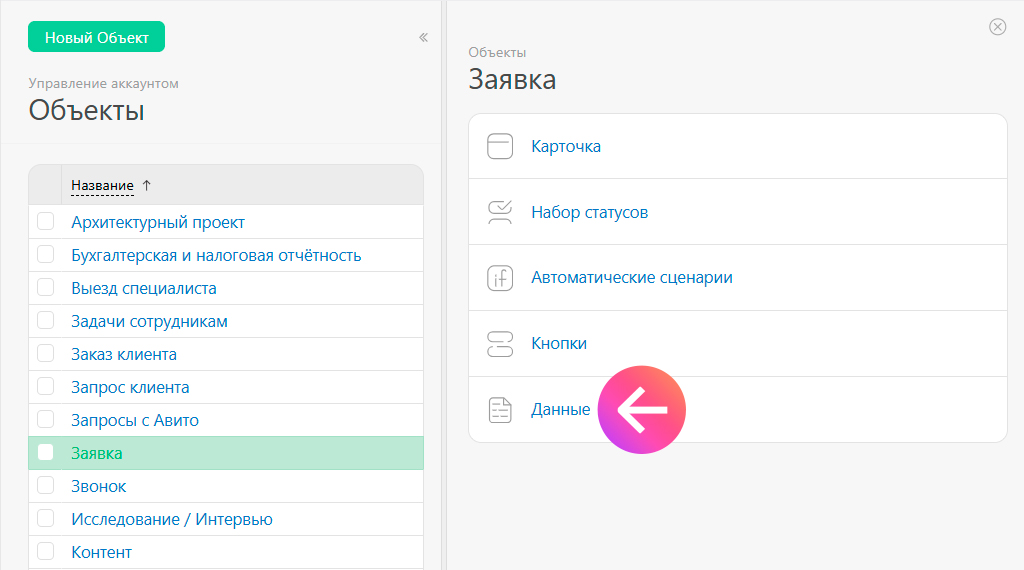Sort by the Название column header
This screenshot has width=1024, height=570.
pos(102,185)
